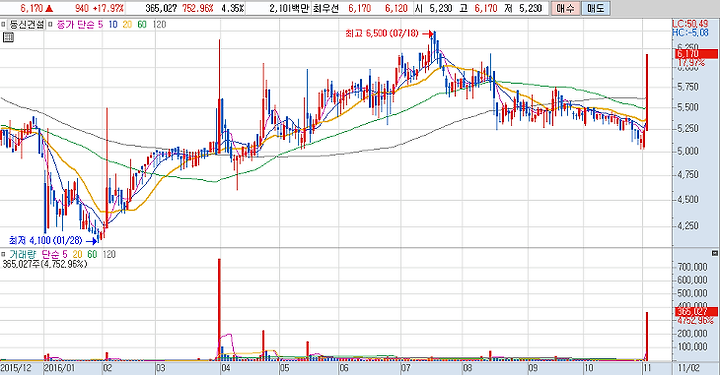Toggle the price 60-day moving average
The image size is (720, 375).
[x=142, y=24]
